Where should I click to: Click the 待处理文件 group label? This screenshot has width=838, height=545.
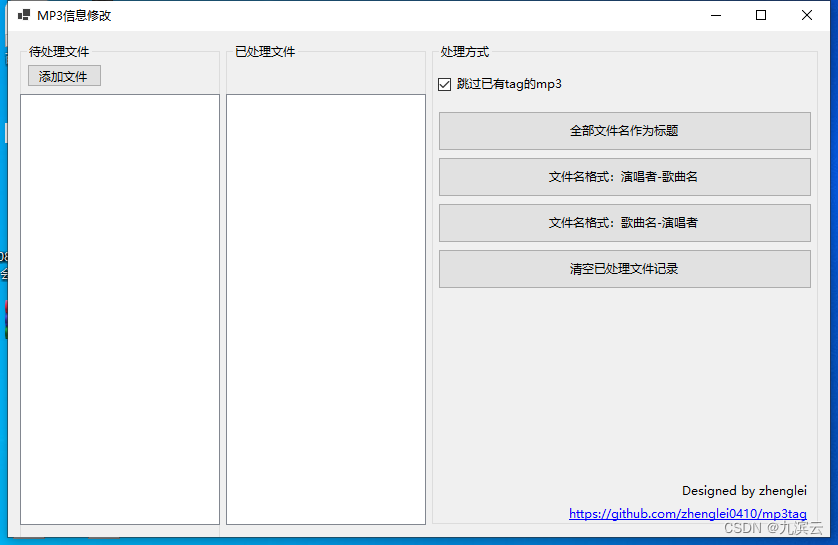point(59,52)
